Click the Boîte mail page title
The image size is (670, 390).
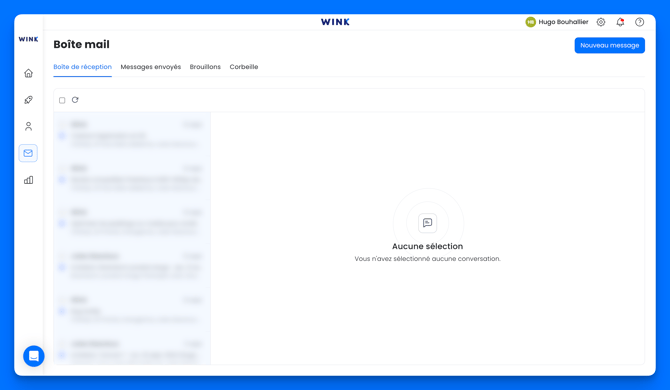(x=82, y=44)
